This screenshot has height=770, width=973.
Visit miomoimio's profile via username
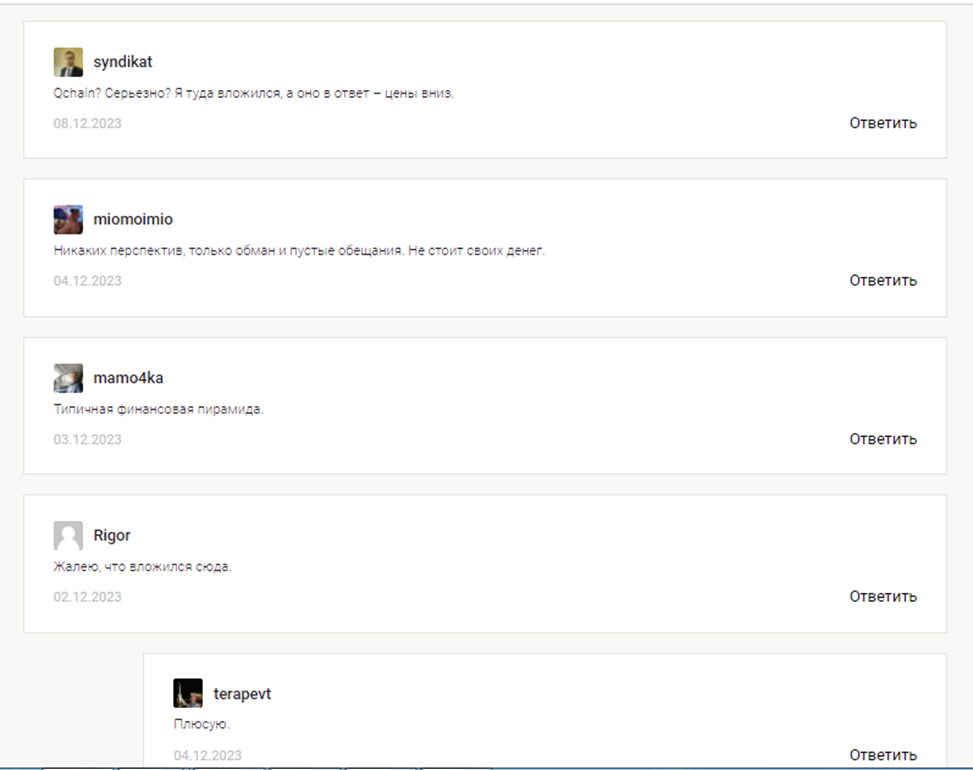(x=133, y=220)
